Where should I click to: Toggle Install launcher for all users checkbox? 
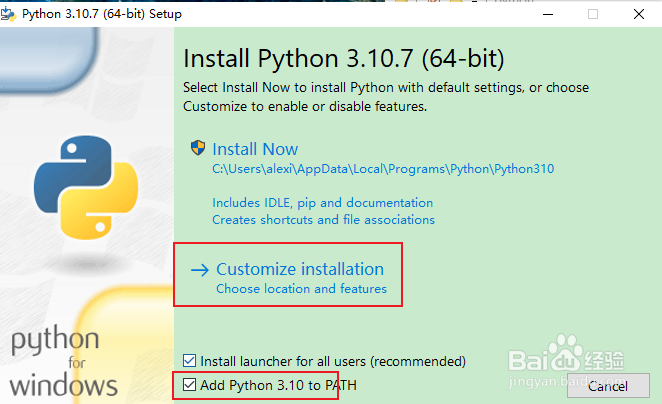(x=190, y=361)
